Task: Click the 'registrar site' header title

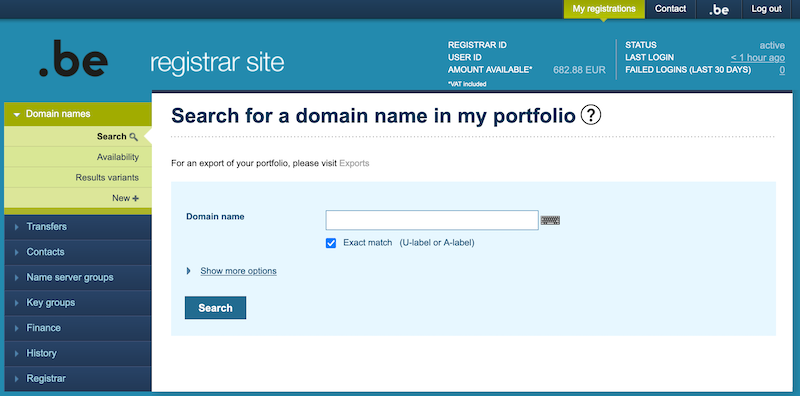Action: coord(217,62)
